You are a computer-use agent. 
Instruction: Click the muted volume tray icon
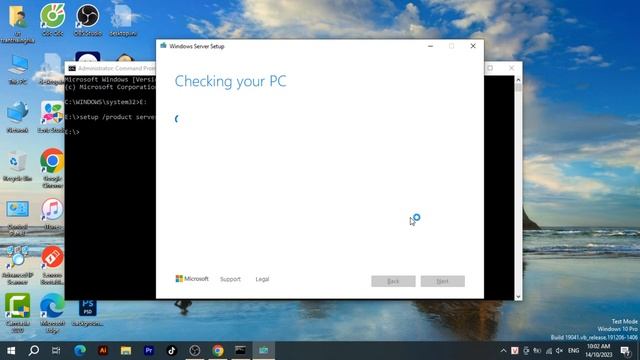(x=559, y=351)
